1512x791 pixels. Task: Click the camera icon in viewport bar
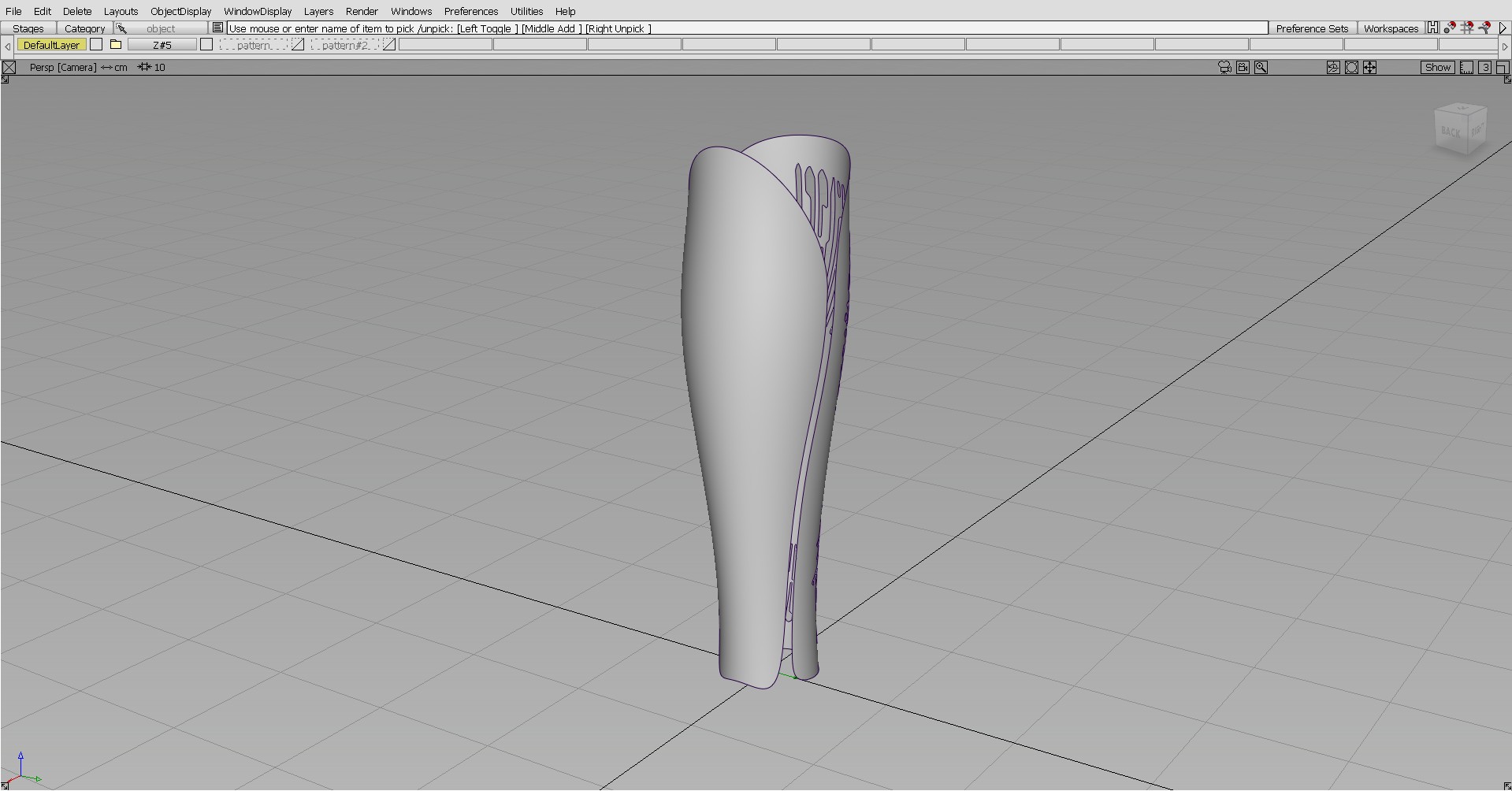pyautogui.click(x=1224, y=68)
